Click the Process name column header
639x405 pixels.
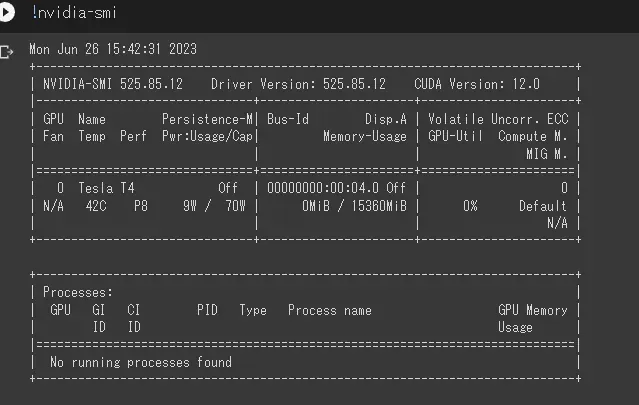329,310
